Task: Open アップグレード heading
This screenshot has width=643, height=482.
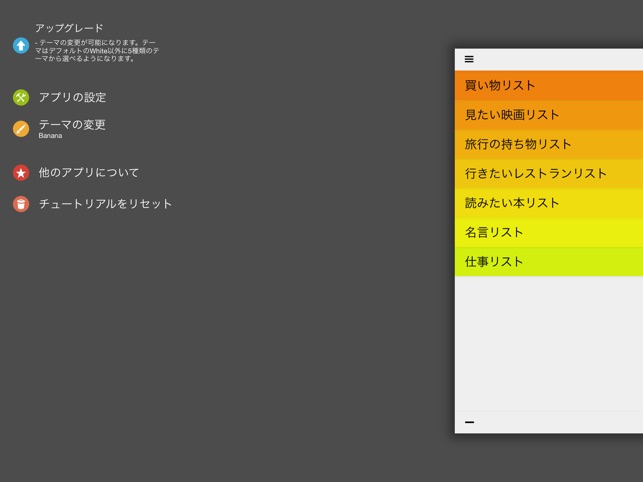Action: tap(69, 28)
